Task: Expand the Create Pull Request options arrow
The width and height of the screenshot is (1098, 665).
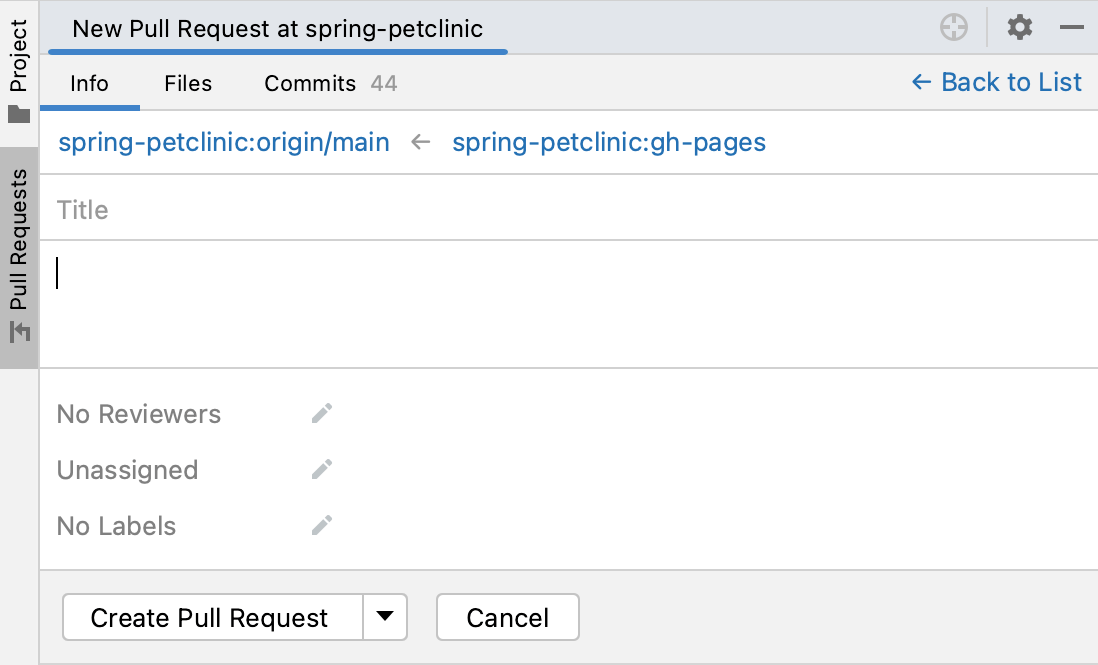Action: (x=384, y=617)
